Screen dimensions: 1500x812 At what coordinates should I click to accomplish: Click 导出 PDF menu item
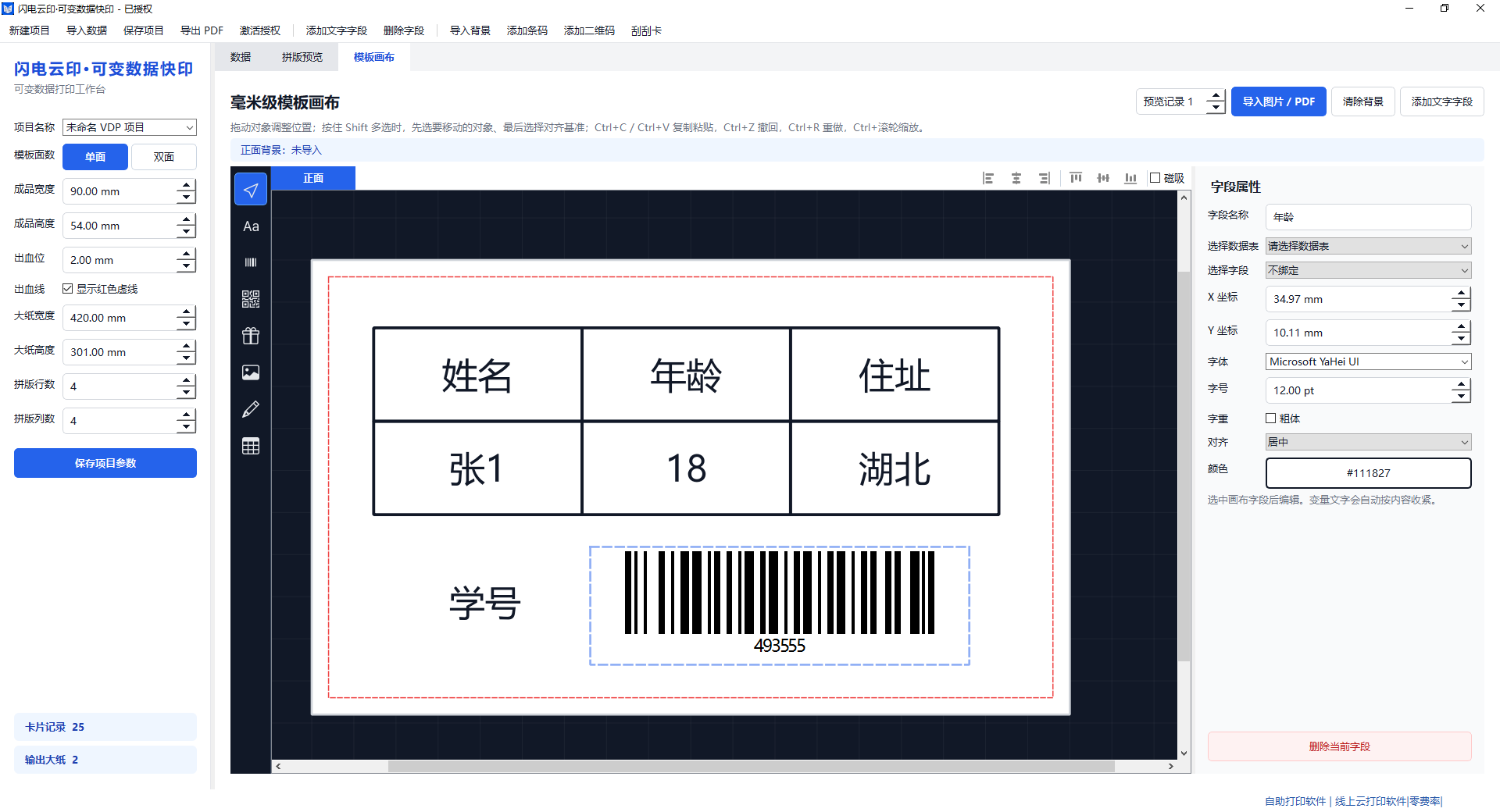(x=202, y=30)
